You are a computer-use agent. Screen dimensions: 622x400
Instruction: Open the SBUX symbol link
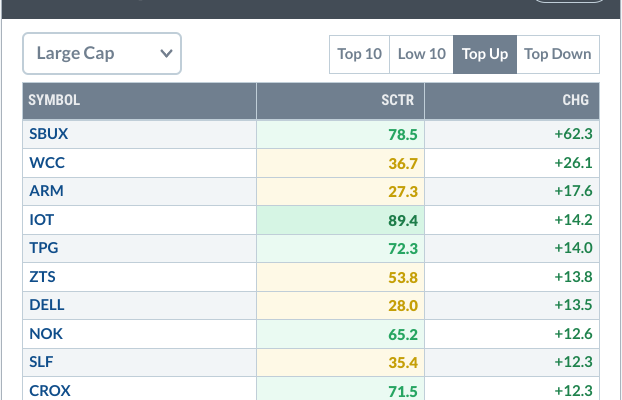tap(48, 134)
